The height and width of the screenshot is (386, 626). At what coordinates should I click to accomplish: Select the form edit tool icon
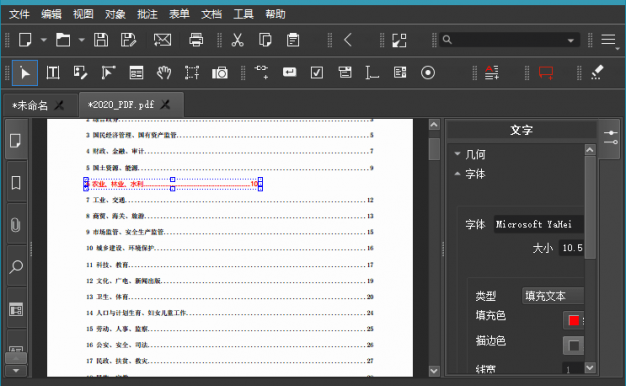(x=136, y=73)
